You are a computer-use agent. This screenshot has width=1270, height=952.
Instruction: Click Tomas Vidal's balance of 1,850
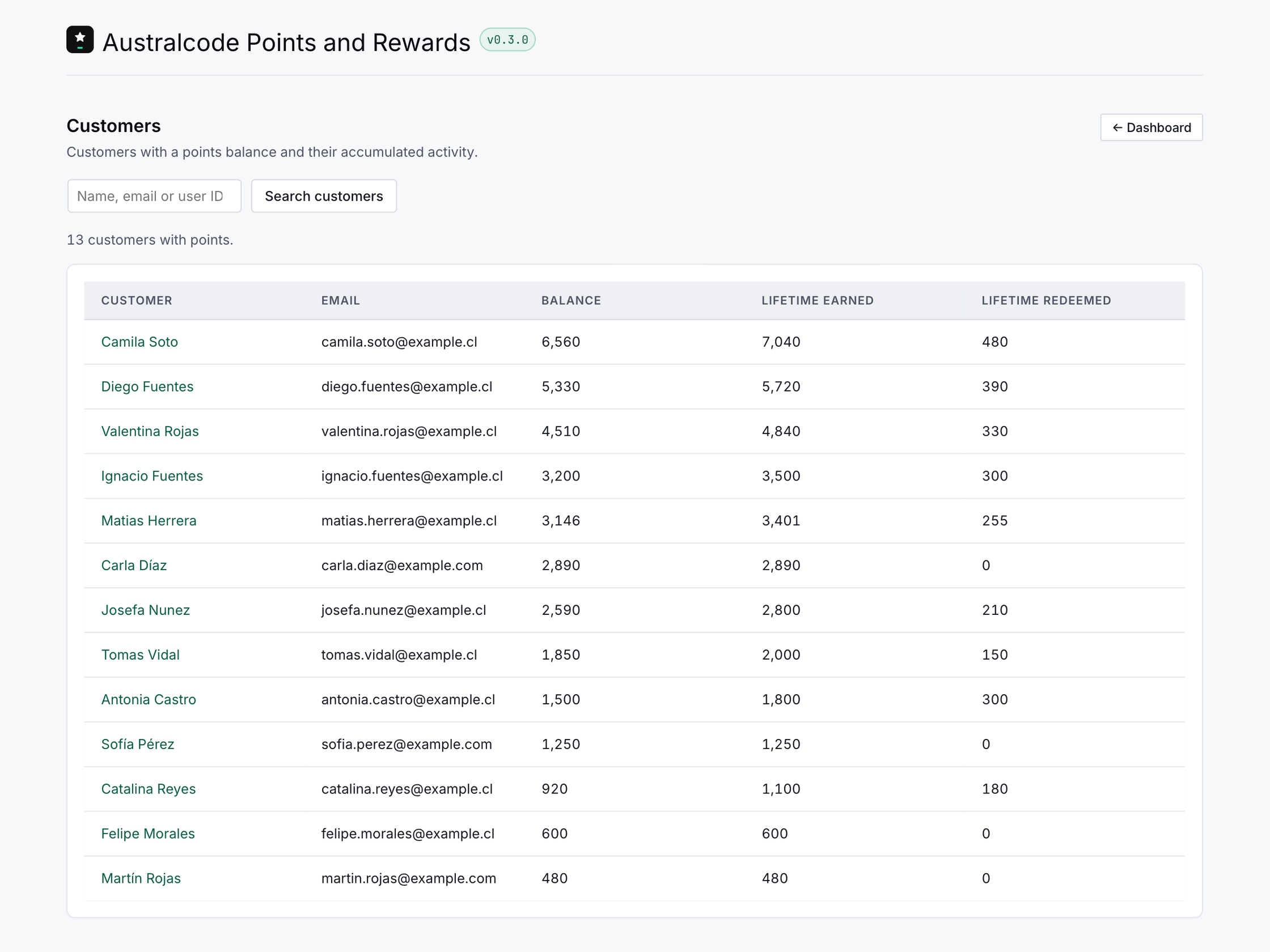click(561, 655)
